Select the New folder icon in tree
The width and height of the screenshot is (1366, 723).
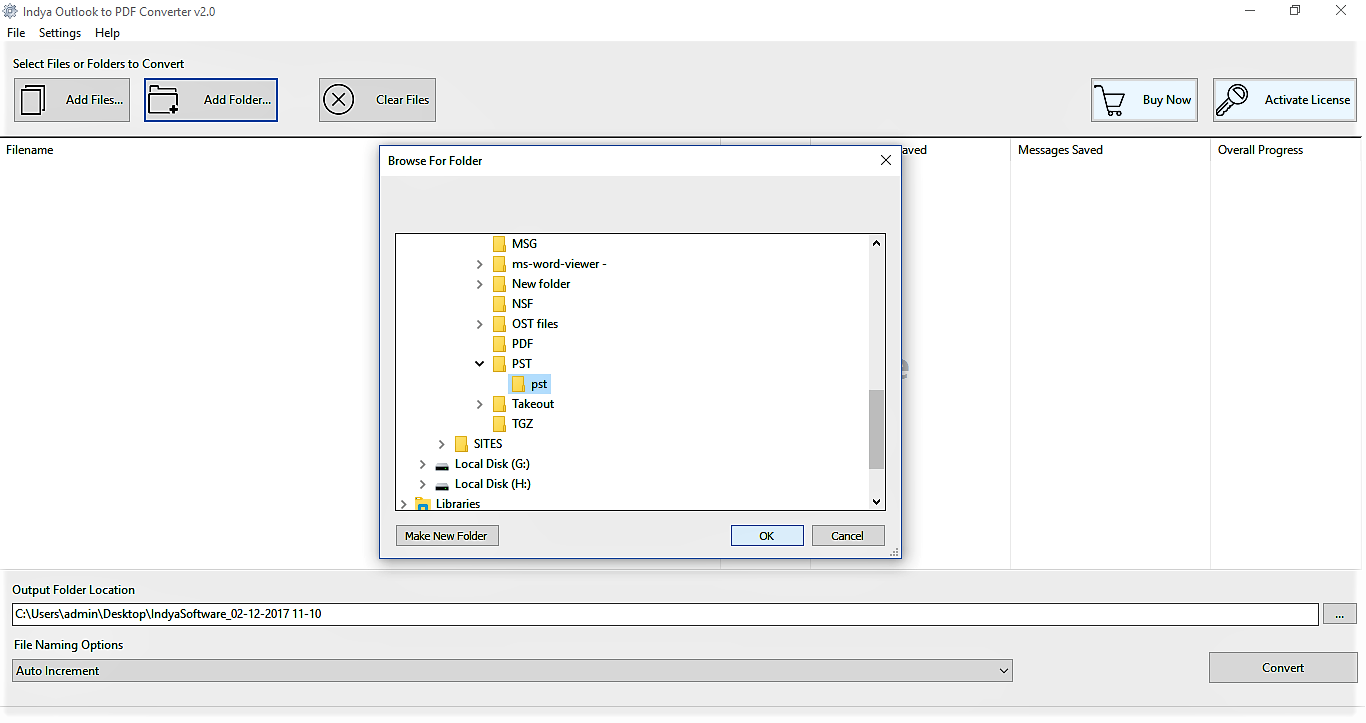(499, 284)
